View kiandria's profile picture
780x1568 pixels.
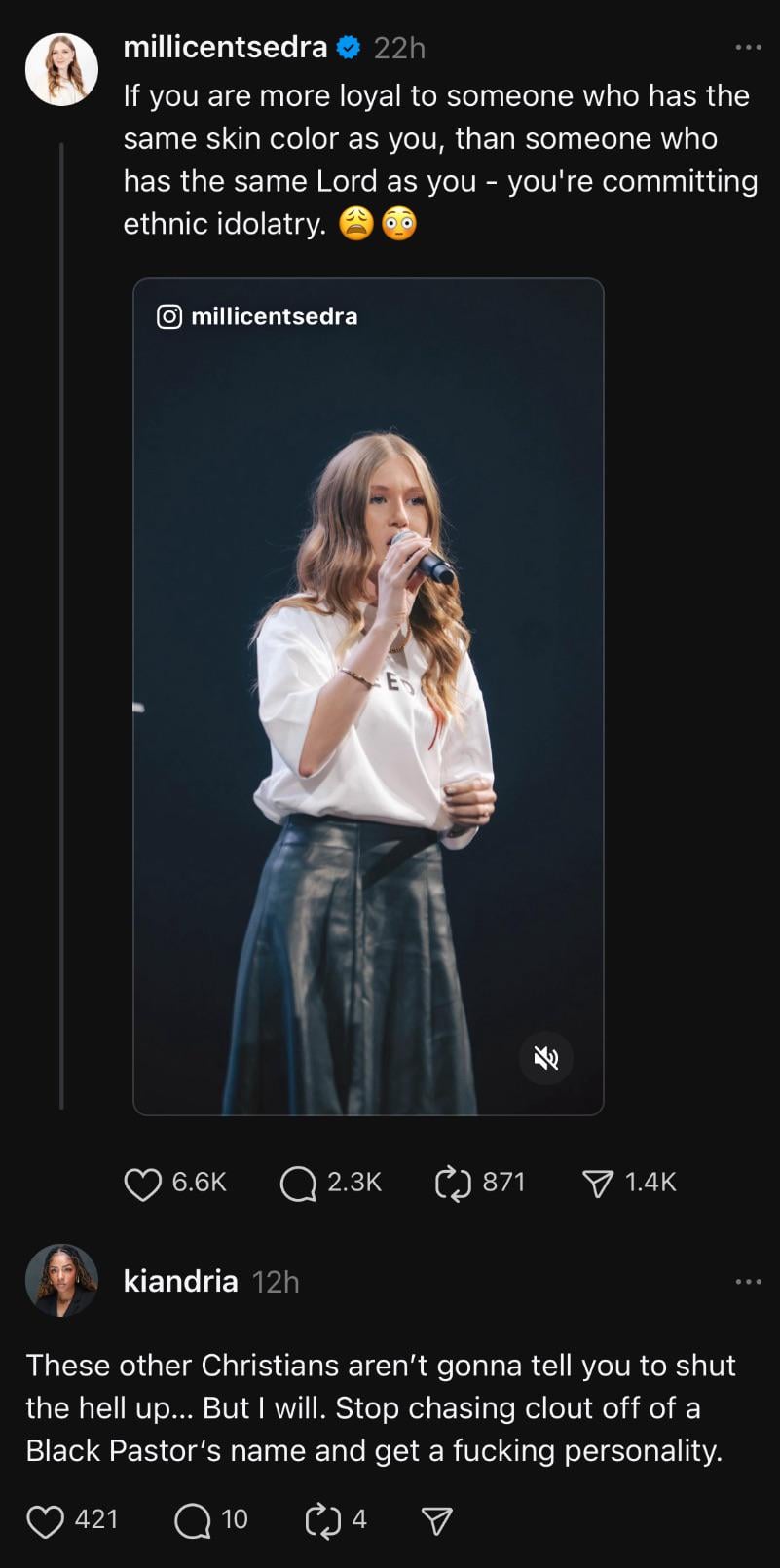(61, 1280)
